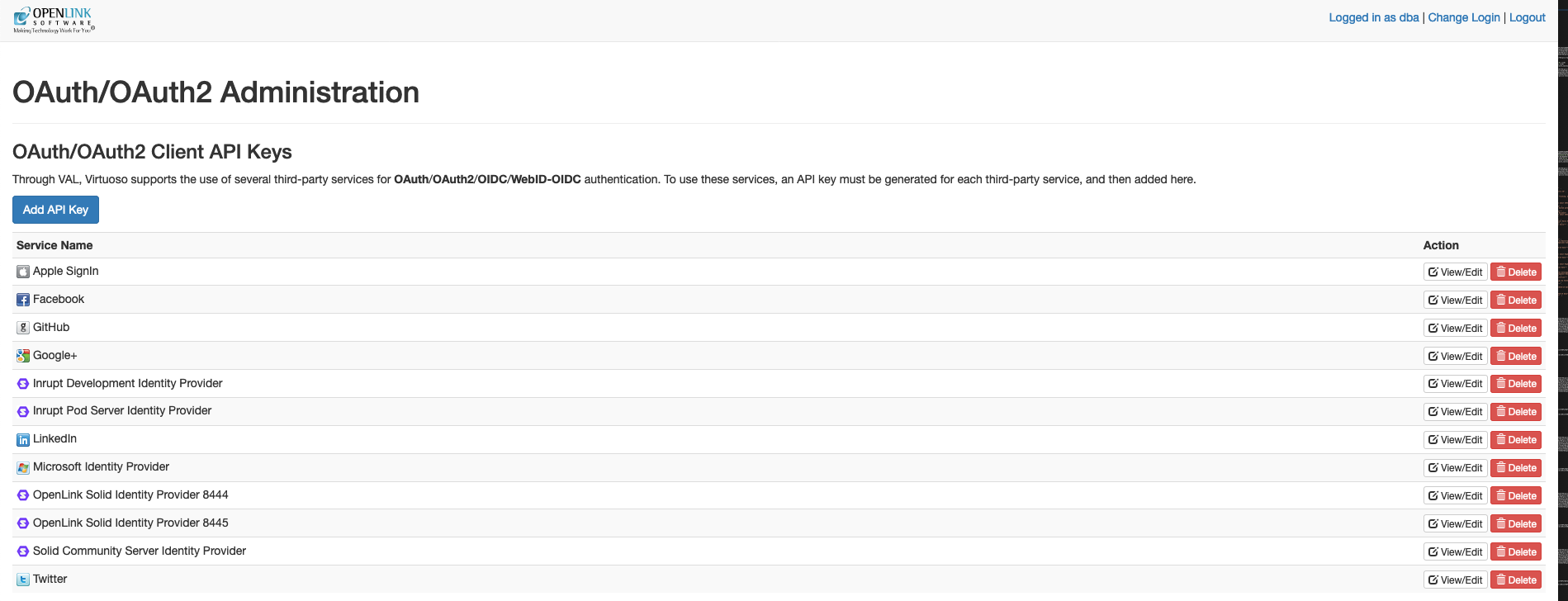Open the Logged in as dba link
Image resolution: width=1568 pixels, height=601 pixels.
(1374, 17)
